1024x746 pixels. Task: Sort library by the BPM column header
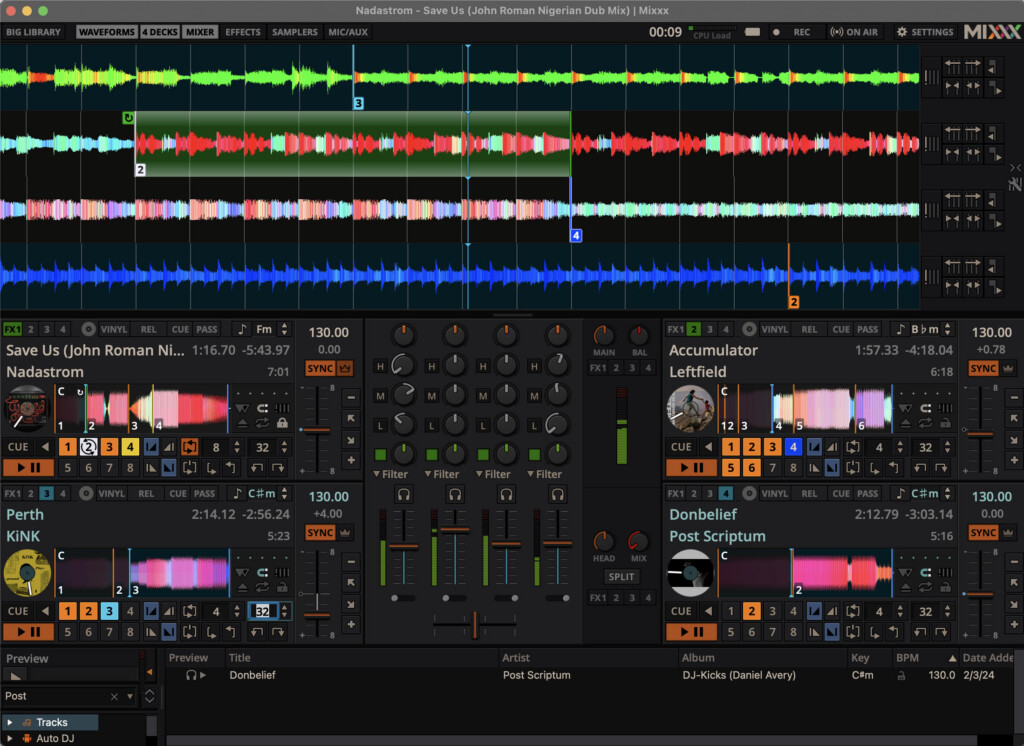[925, 658]
